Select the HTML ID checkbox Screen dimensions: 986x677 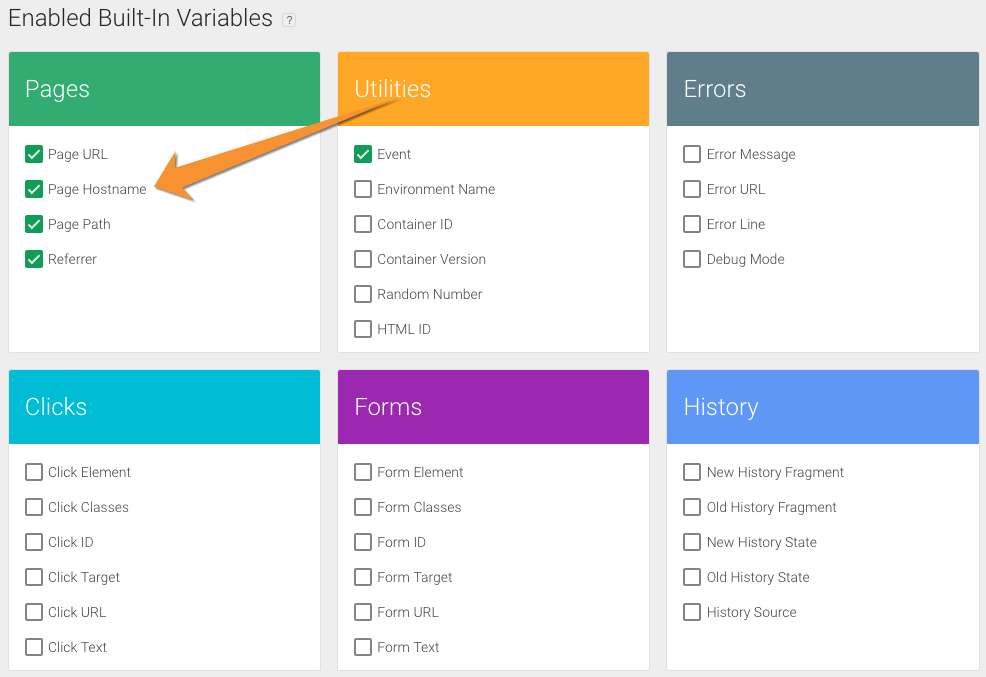point(363,329)
